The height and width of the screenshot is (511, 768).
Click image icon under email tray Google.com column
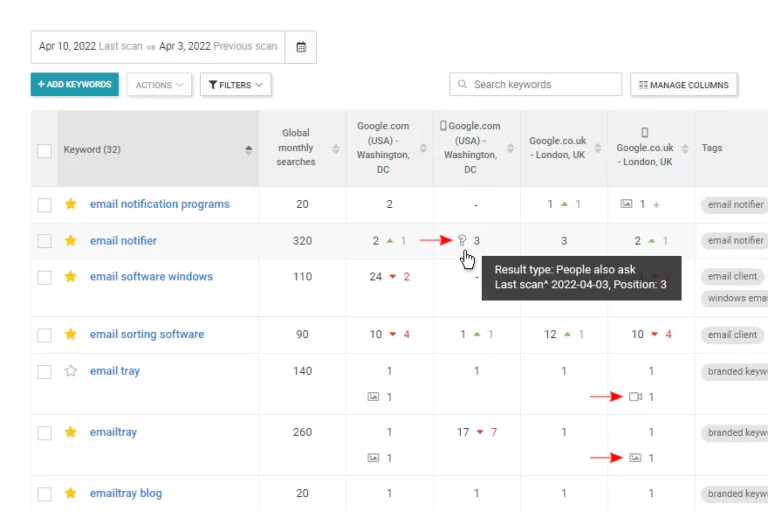[x=373, y=397]
